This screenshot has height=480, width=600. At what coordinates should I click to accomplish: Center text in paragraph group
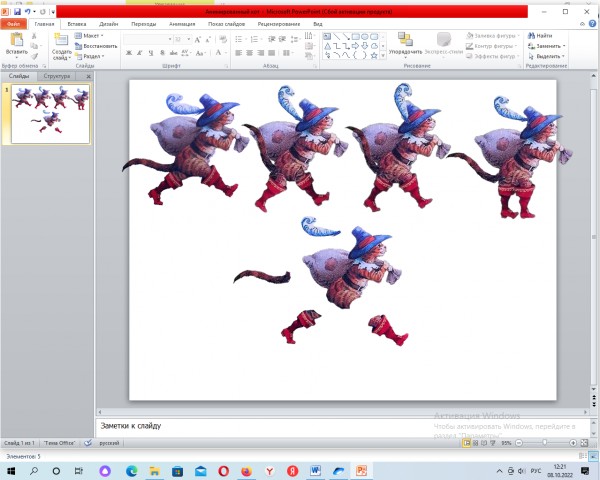pyautogui.click(x=249, y=53)
